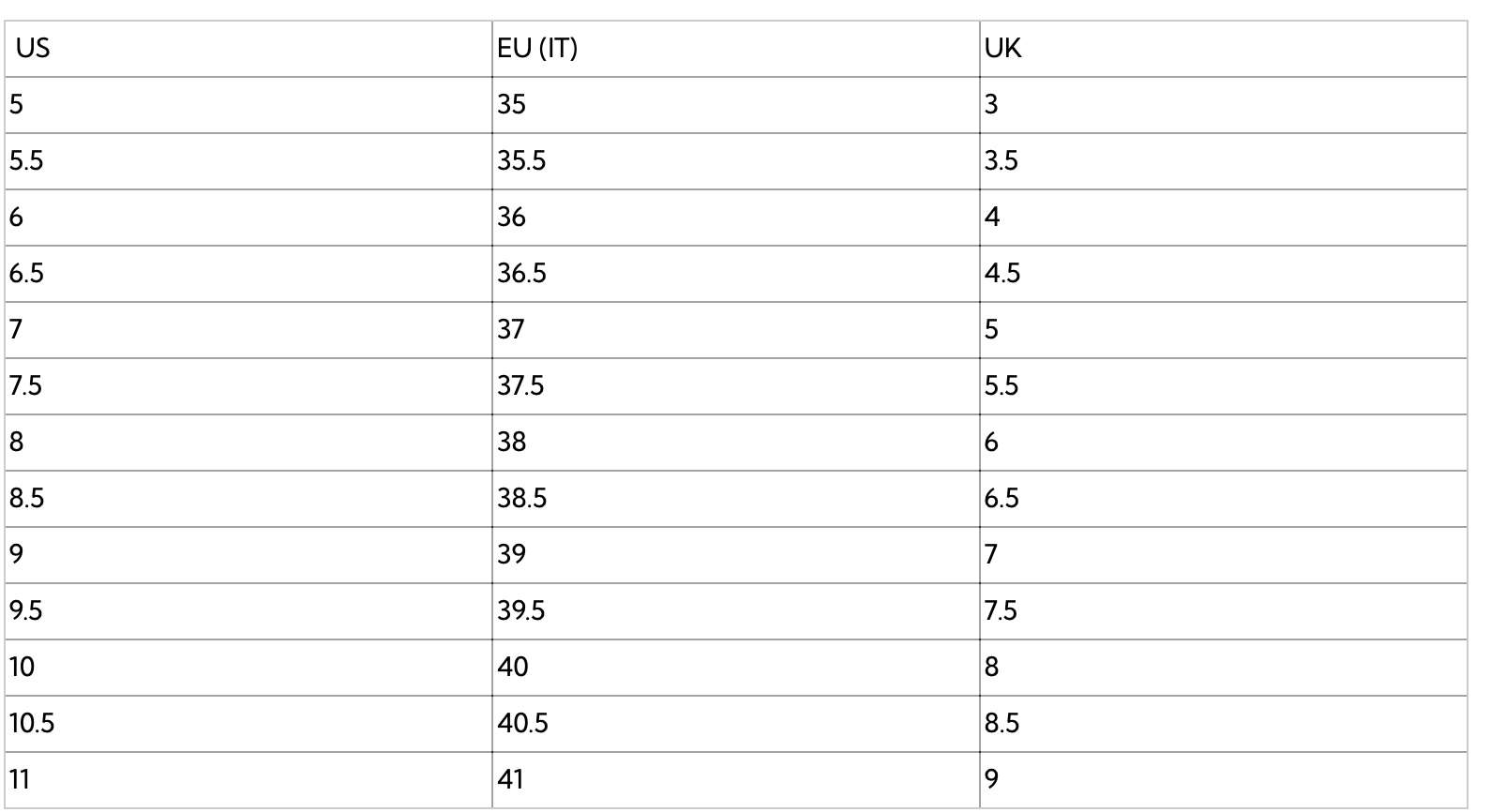Click the EU size 36.5 cell

pyautogui.click(x=522, y=273)
